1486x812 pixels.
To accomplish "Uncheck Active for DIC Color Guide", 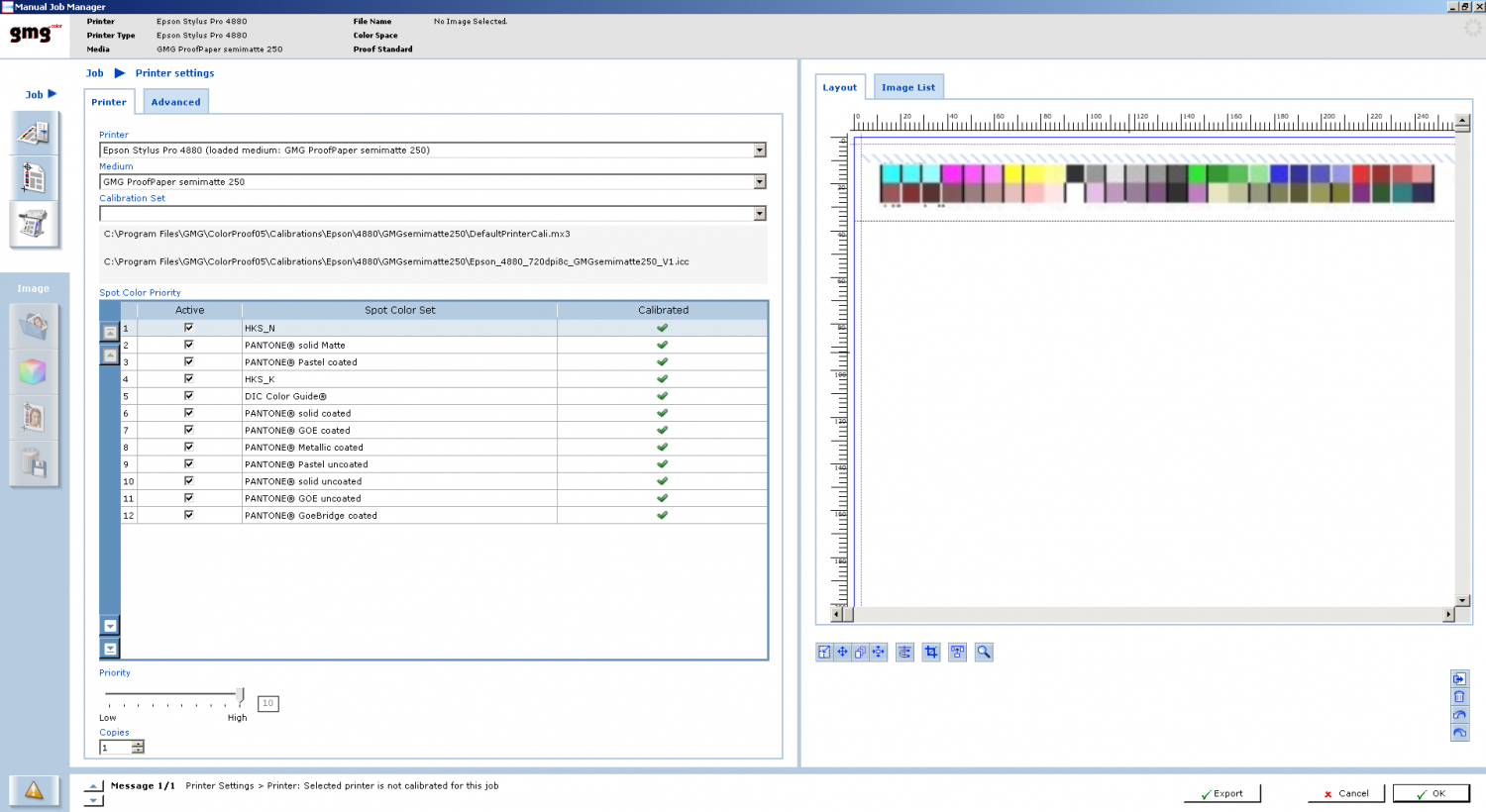I will [188, 395].
